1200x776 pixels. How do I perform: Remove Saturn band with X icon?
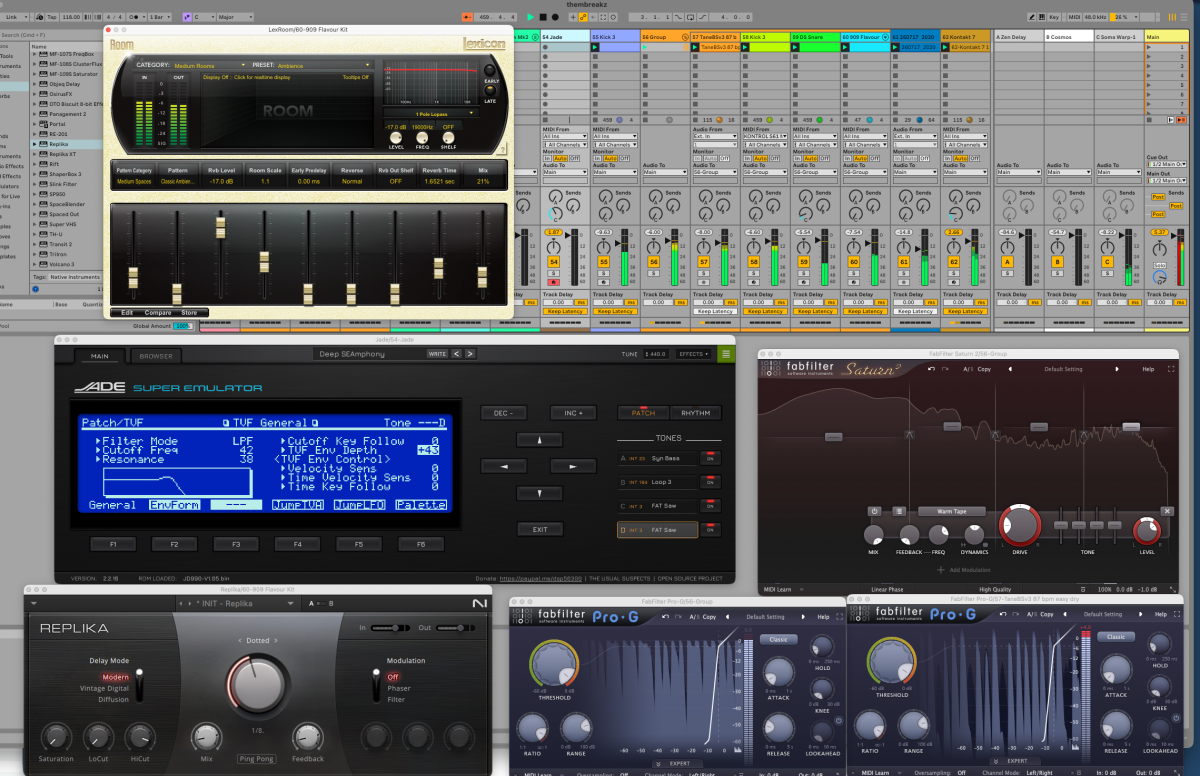[x=1167, y=511]
